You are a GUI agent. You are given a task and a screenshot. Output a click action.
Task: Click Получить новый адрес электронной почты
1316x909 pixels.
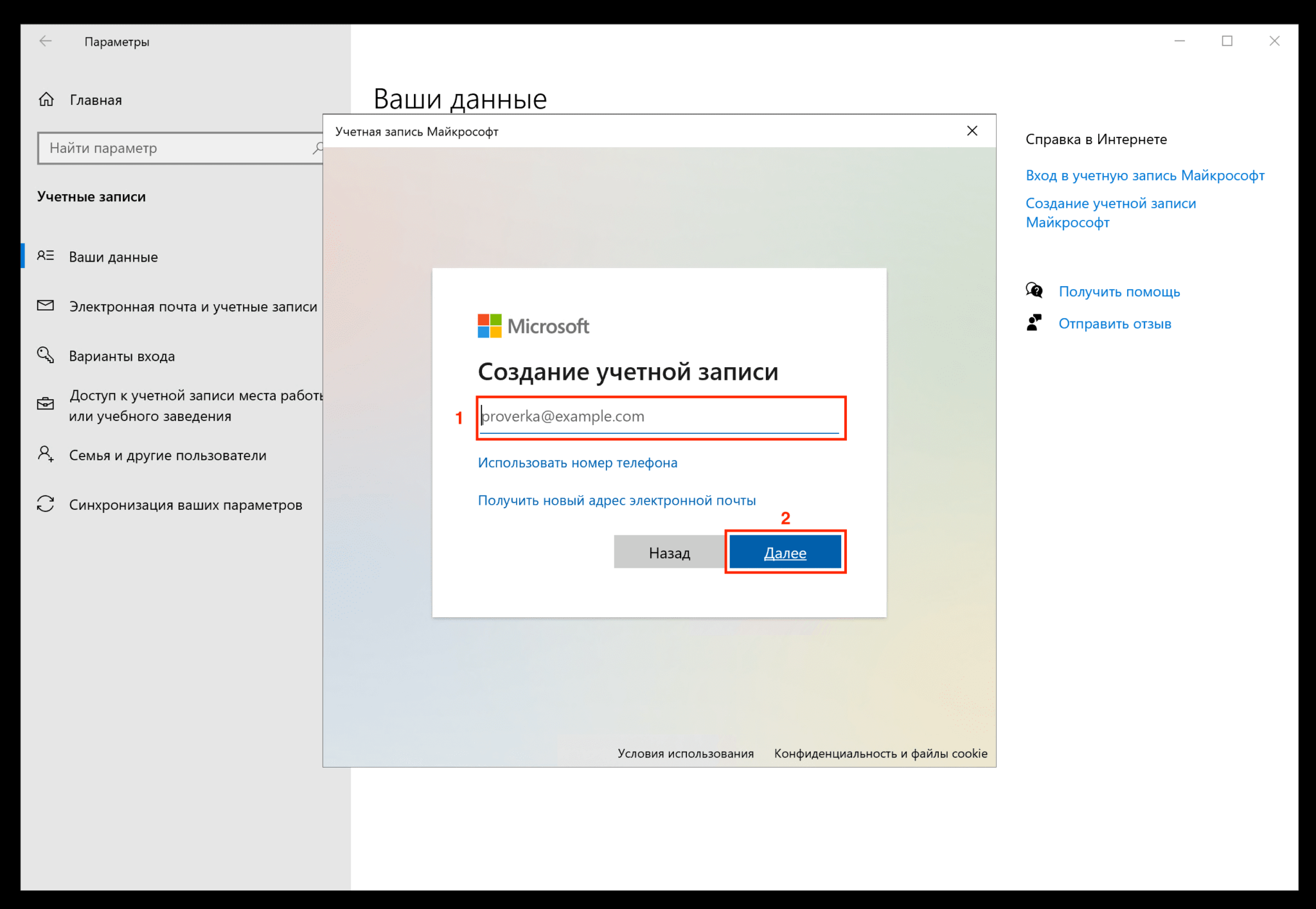click(616, 500)
